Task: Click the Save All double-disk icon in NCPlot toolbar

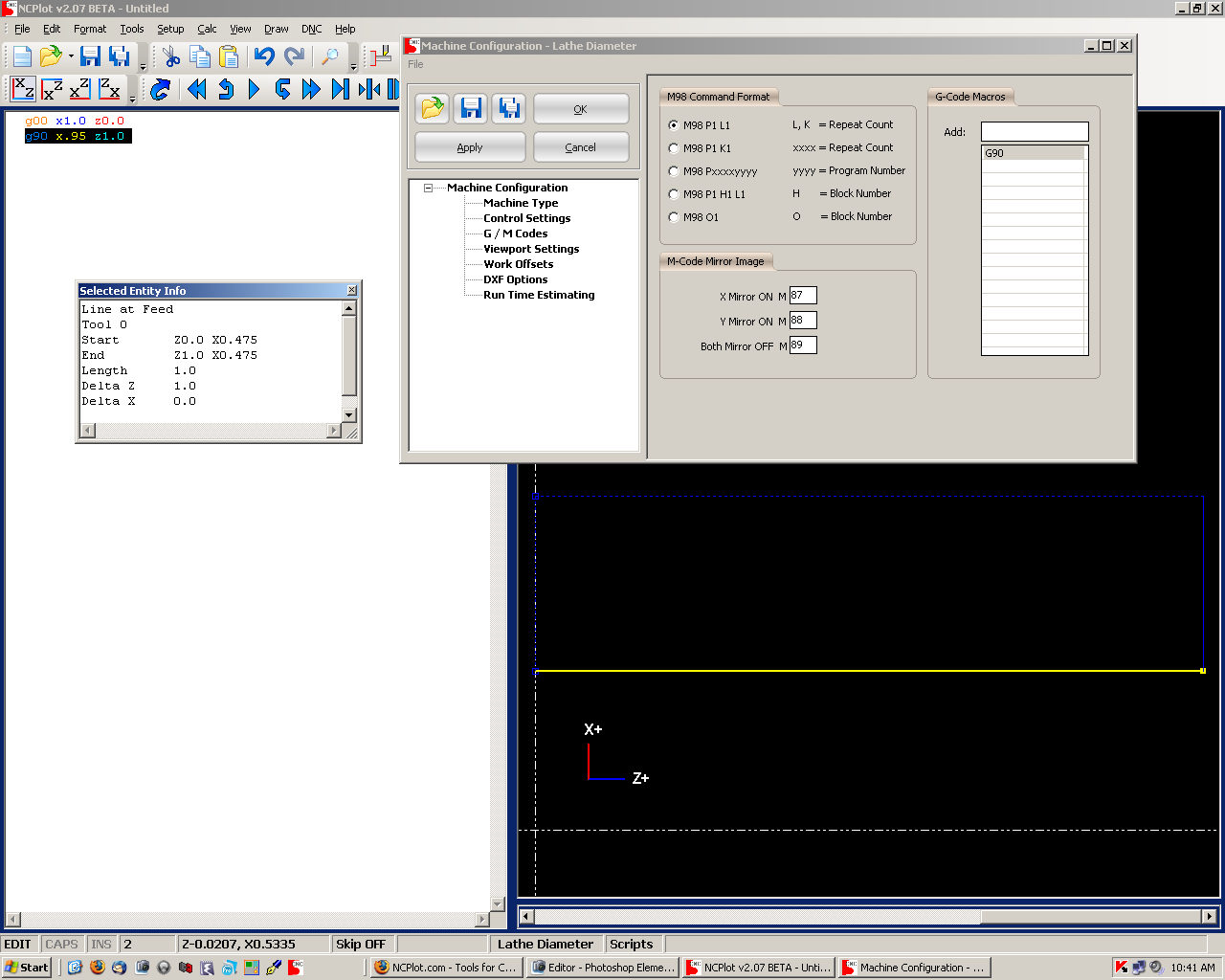Action: (x=120, y=56)
